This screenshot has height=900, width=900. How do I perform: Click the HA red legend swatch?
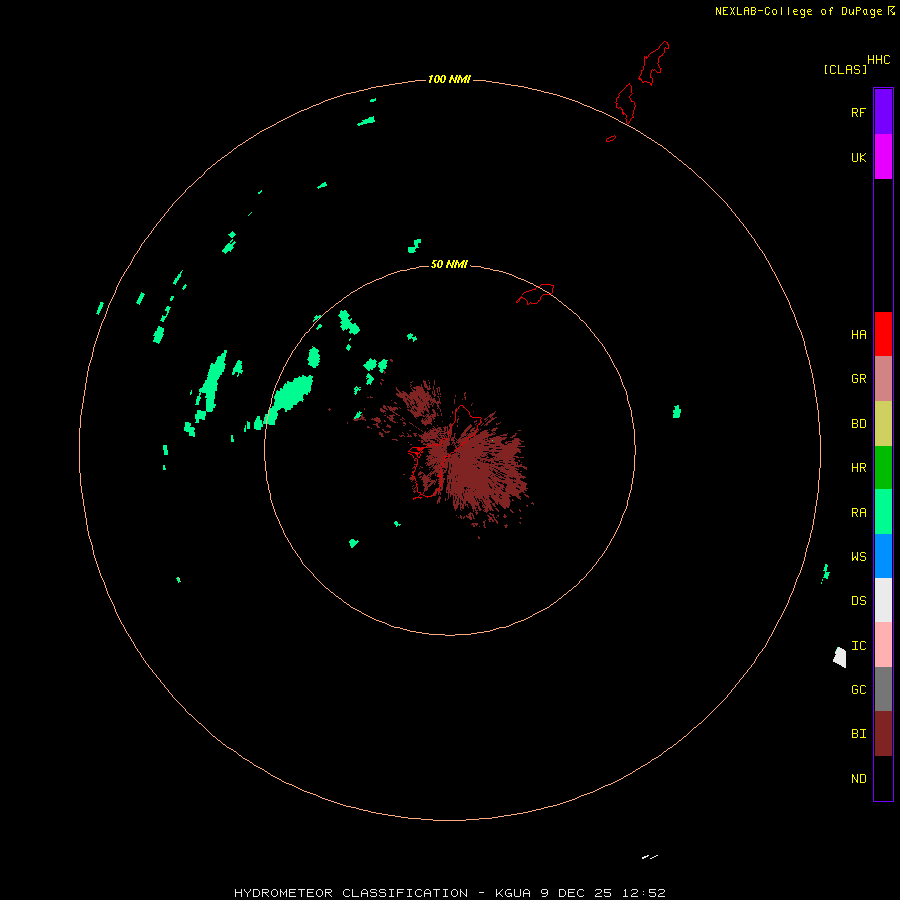(883, 334)
